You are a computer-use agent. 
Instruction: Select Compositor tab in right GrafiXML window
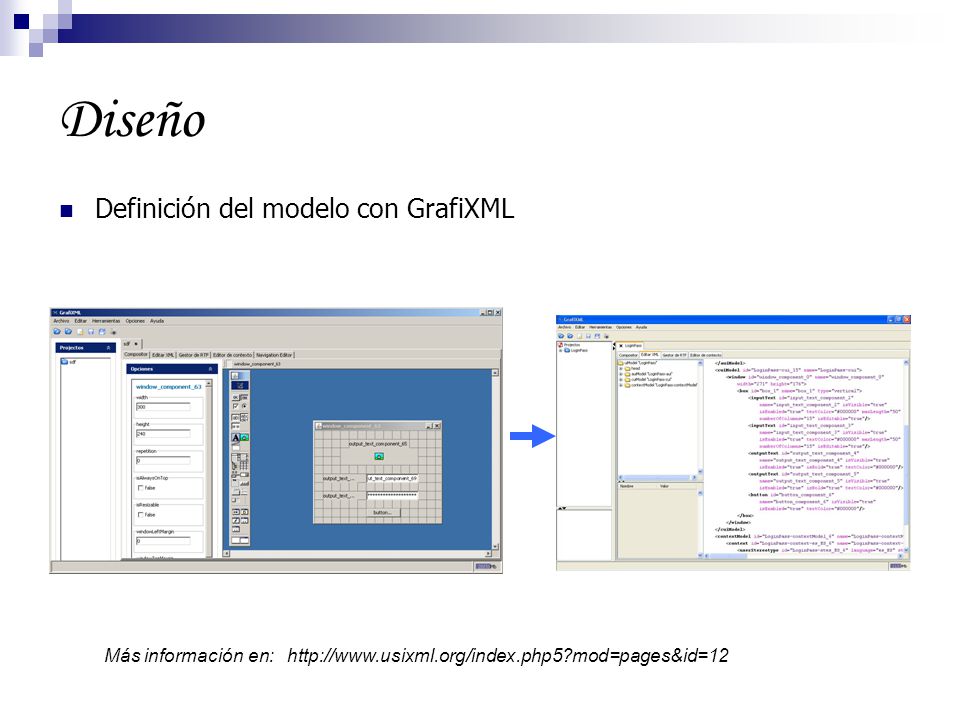pos(628,355)
